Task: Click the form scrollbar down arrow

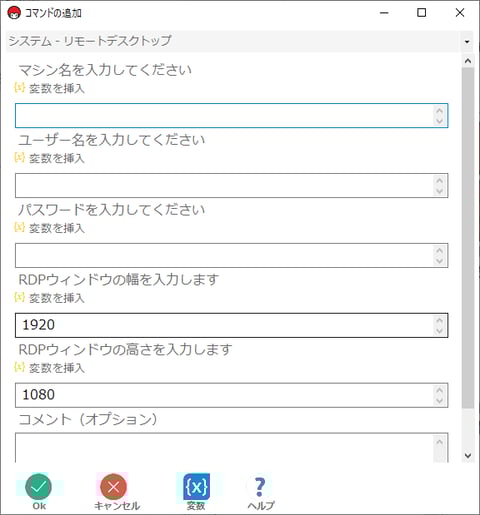Action: 468,455
